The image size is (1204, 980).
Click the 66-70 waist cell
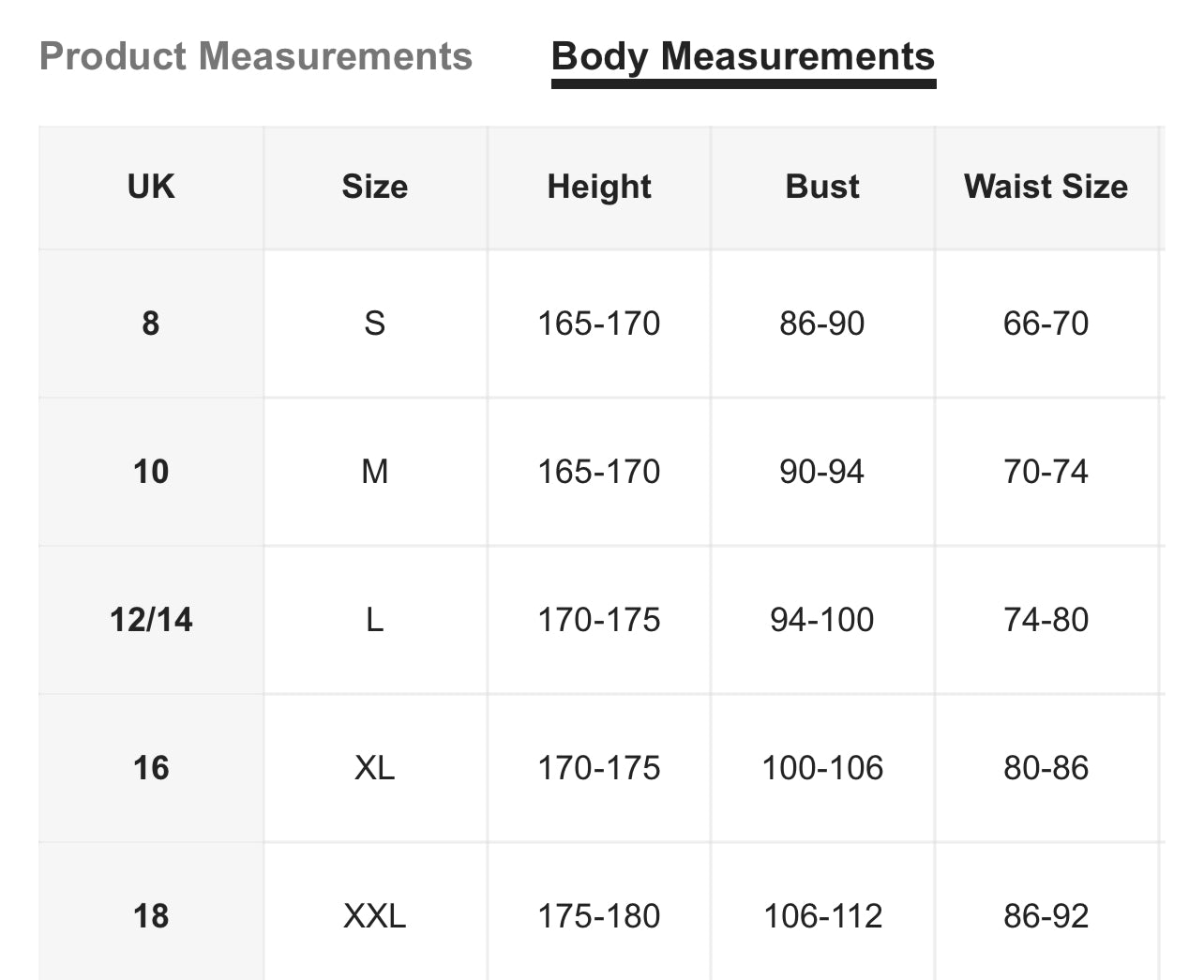(1046, 324)
